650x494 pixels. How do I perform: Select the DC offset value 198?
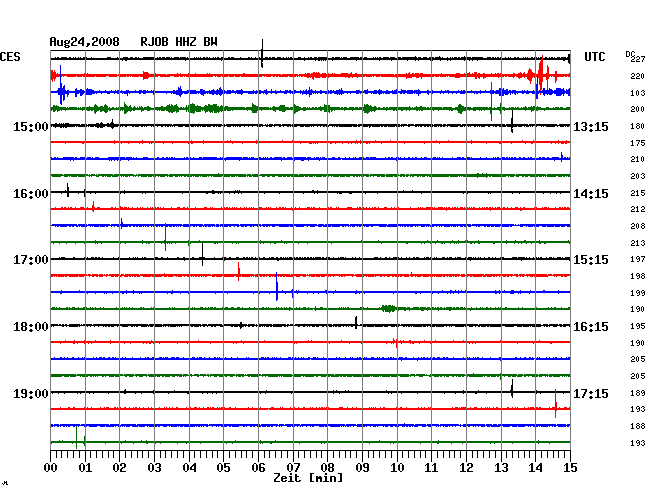(x=638, y=276)
